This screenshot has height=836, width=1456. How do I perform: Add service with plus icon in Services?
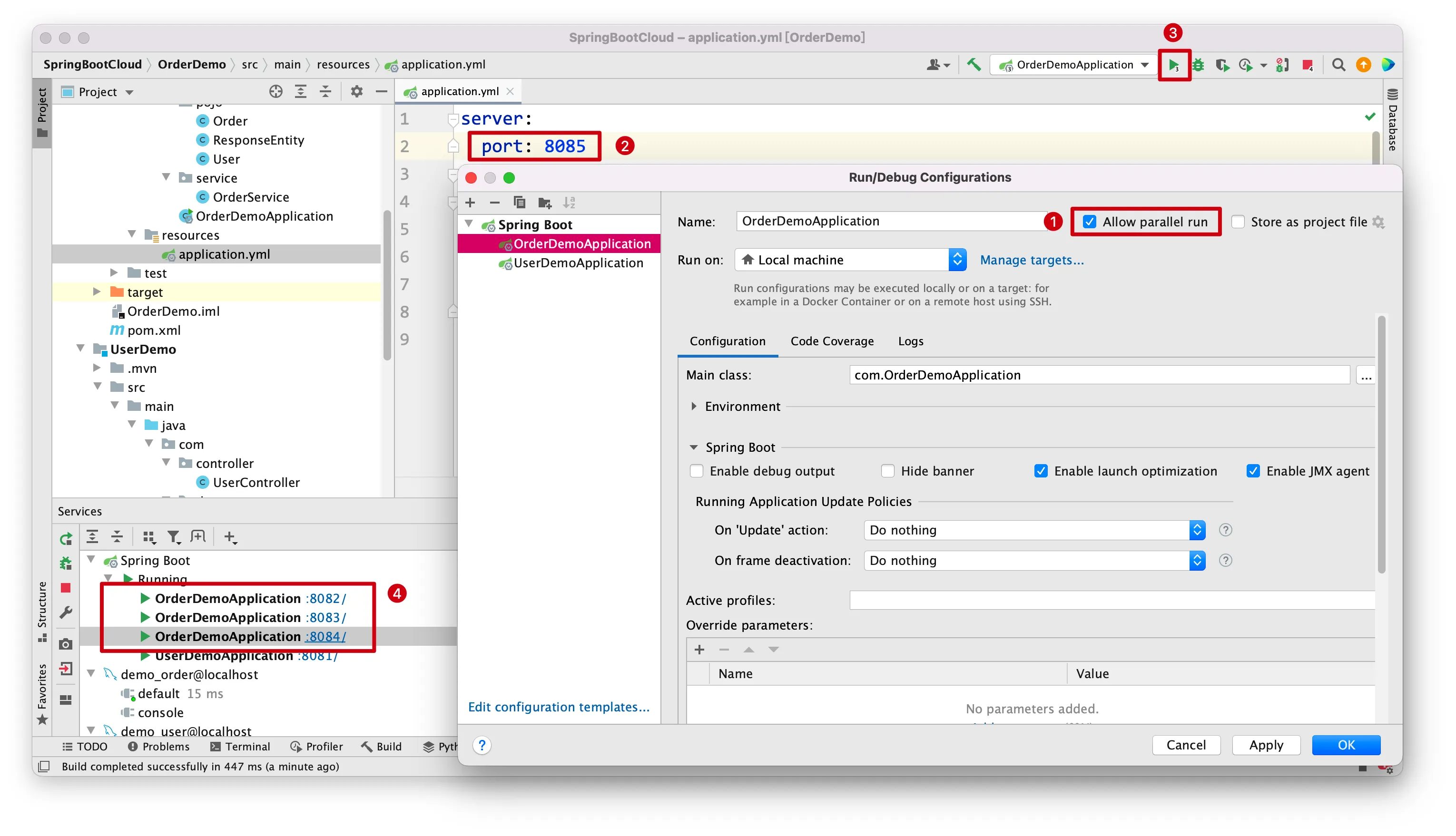point(230,537)
